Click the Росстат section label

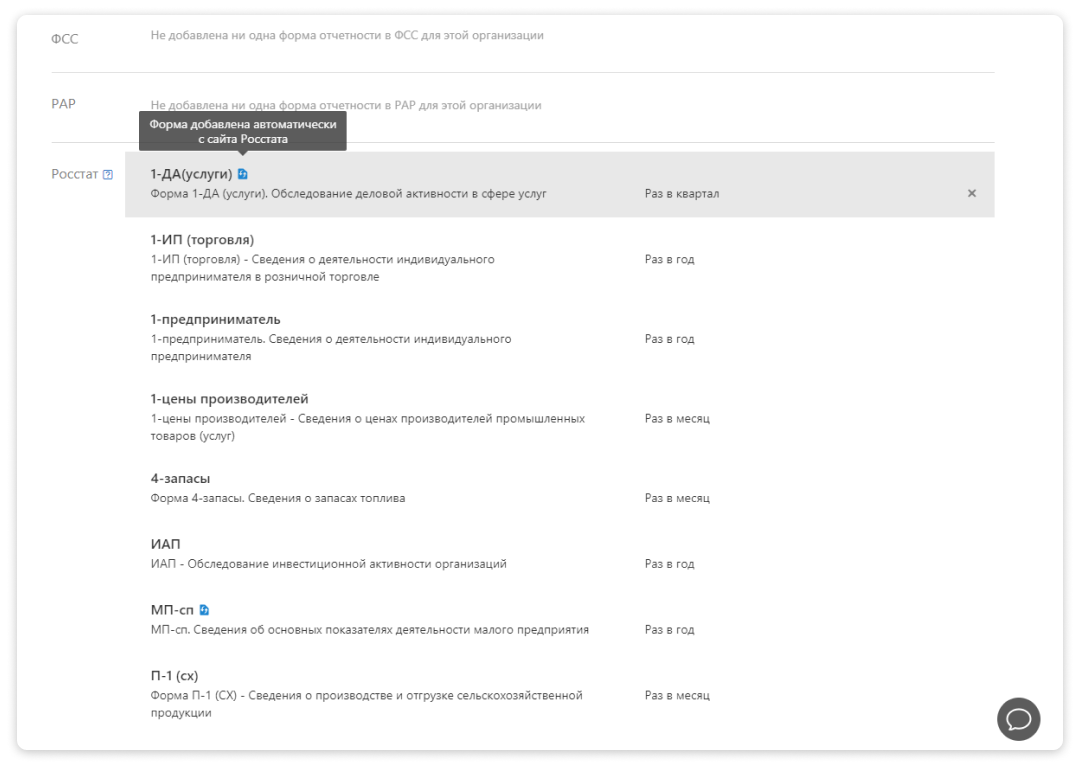[74, 174]
